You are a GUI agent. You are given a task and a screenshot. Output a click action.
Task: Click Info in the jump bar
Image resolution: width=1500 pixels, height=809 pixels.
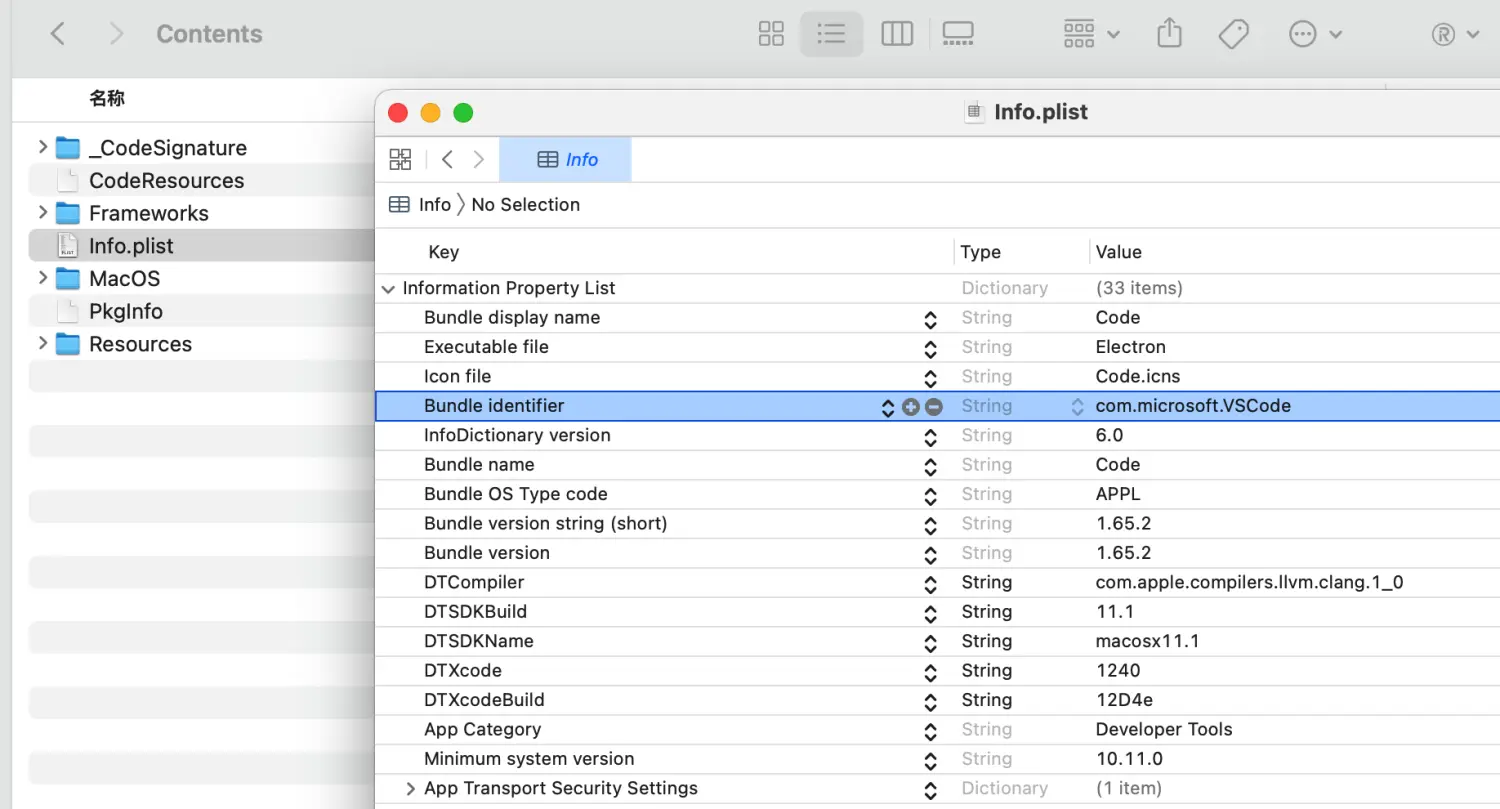(434, 204)
